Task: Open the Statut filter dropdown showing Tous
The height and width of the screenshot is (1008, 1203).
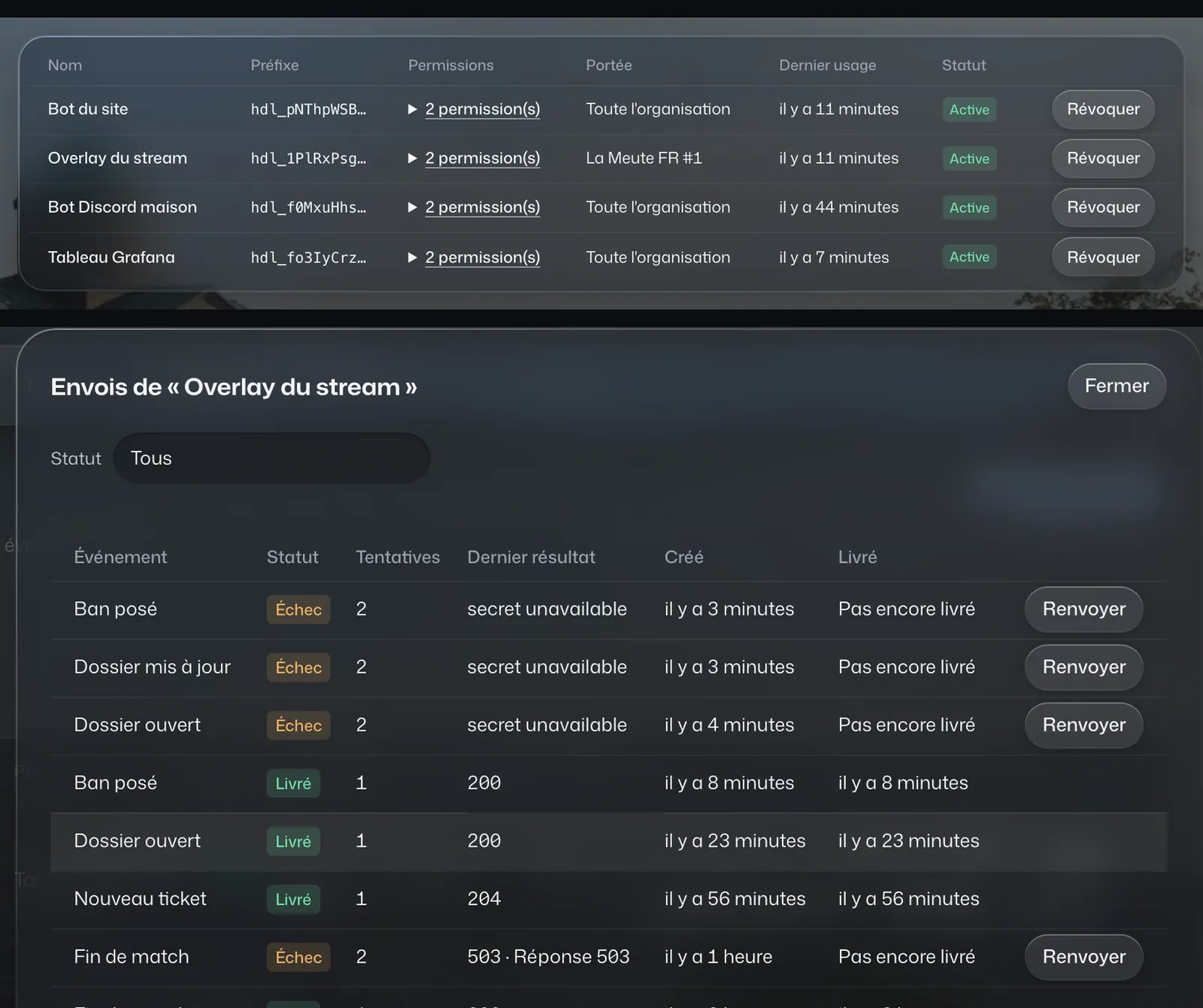Action: click(x=271, y=458)
